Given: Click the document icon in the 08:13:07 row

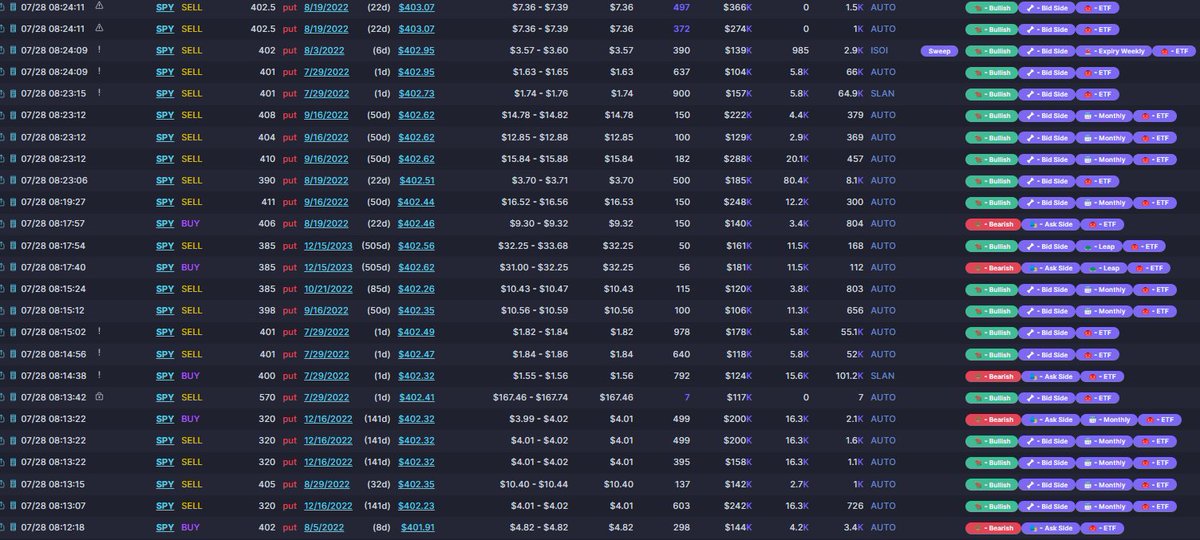Looking at the screenshot, I should (14, 506).
